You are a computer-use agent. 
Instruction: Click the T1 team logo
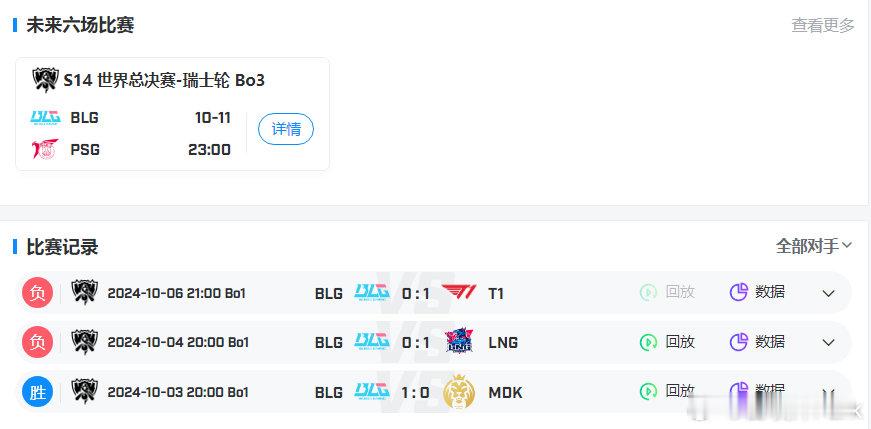click(459, 292)
